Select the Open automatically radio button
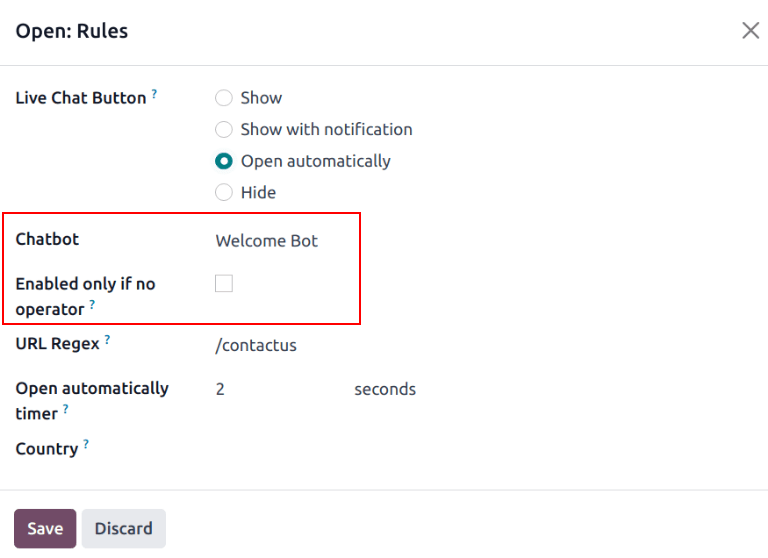The image size is (768, 558). pos(224,161)
